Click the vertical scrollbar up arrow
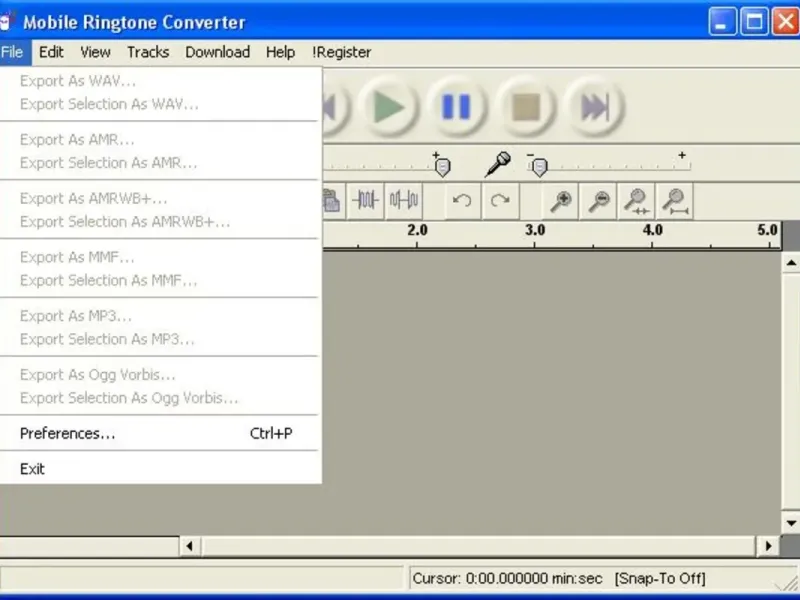The height and width of the screenshot is (600, 800). (x=791, y=263)
